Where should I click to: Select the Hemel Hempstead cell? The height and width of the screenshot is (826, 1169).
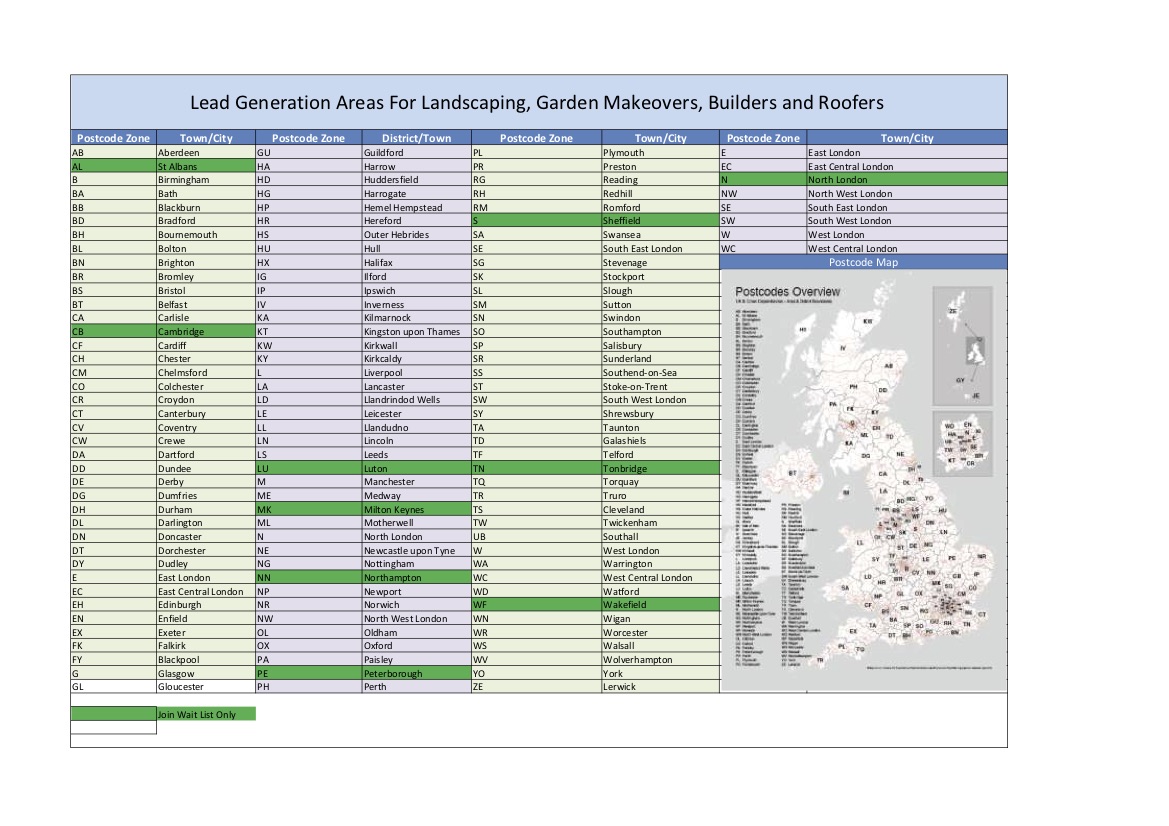(416, 207)
